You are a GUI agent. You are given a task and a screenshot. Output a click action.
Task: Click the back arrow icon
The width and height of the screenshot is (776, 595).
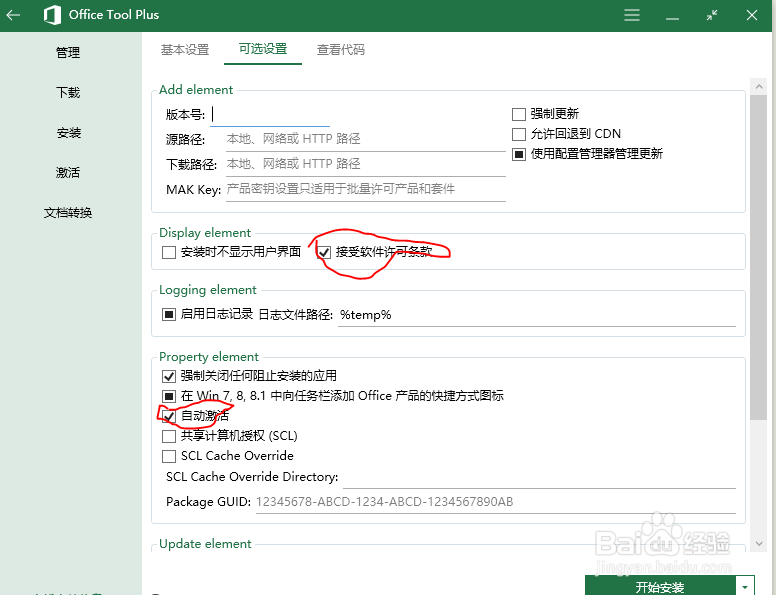(x=13, y=15)
